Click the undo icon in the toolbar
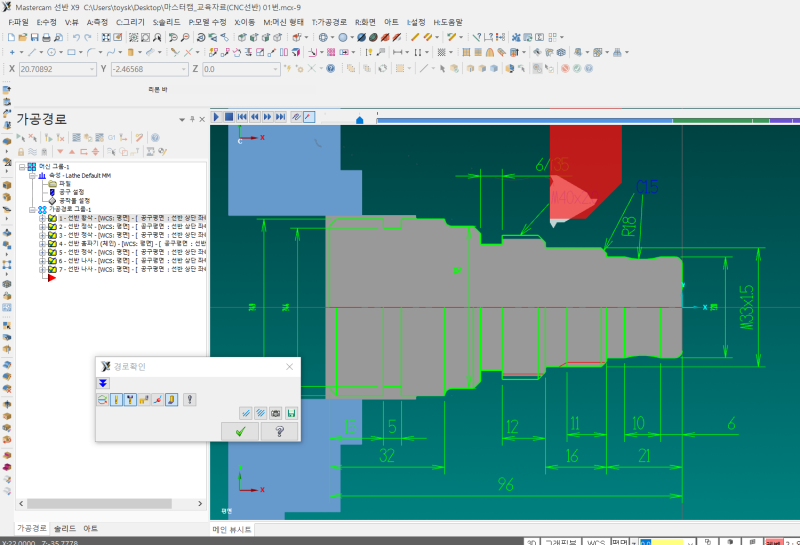800x545 pixels. pos(76,37)
